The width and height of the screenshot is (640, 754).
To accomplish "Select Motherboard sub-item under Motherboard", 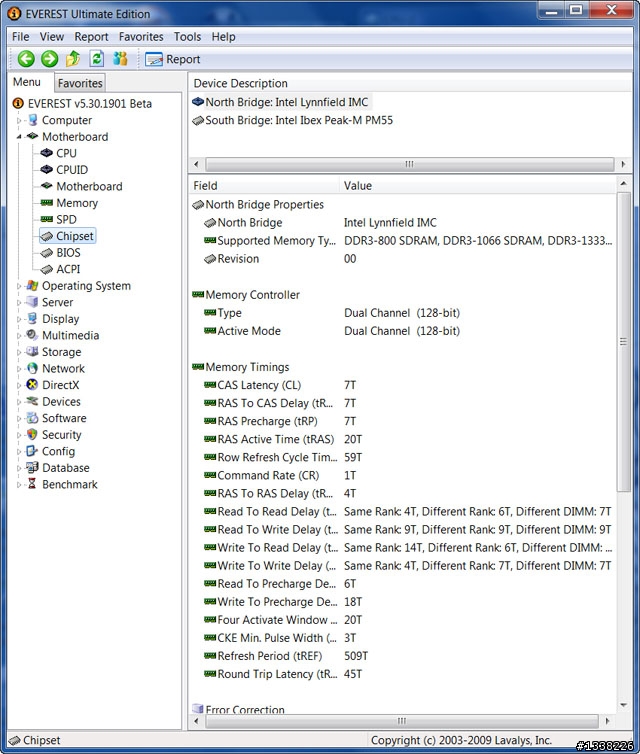I will pos(89,186).
